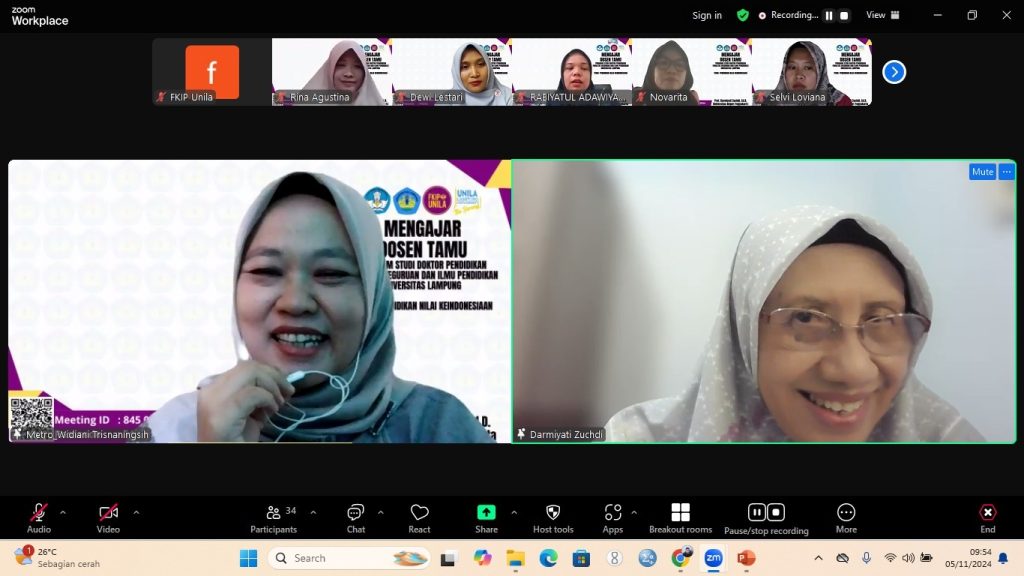1024x576 pixels.
Task: Expand the video options arrow beside Video
Action: coord(136,512)
